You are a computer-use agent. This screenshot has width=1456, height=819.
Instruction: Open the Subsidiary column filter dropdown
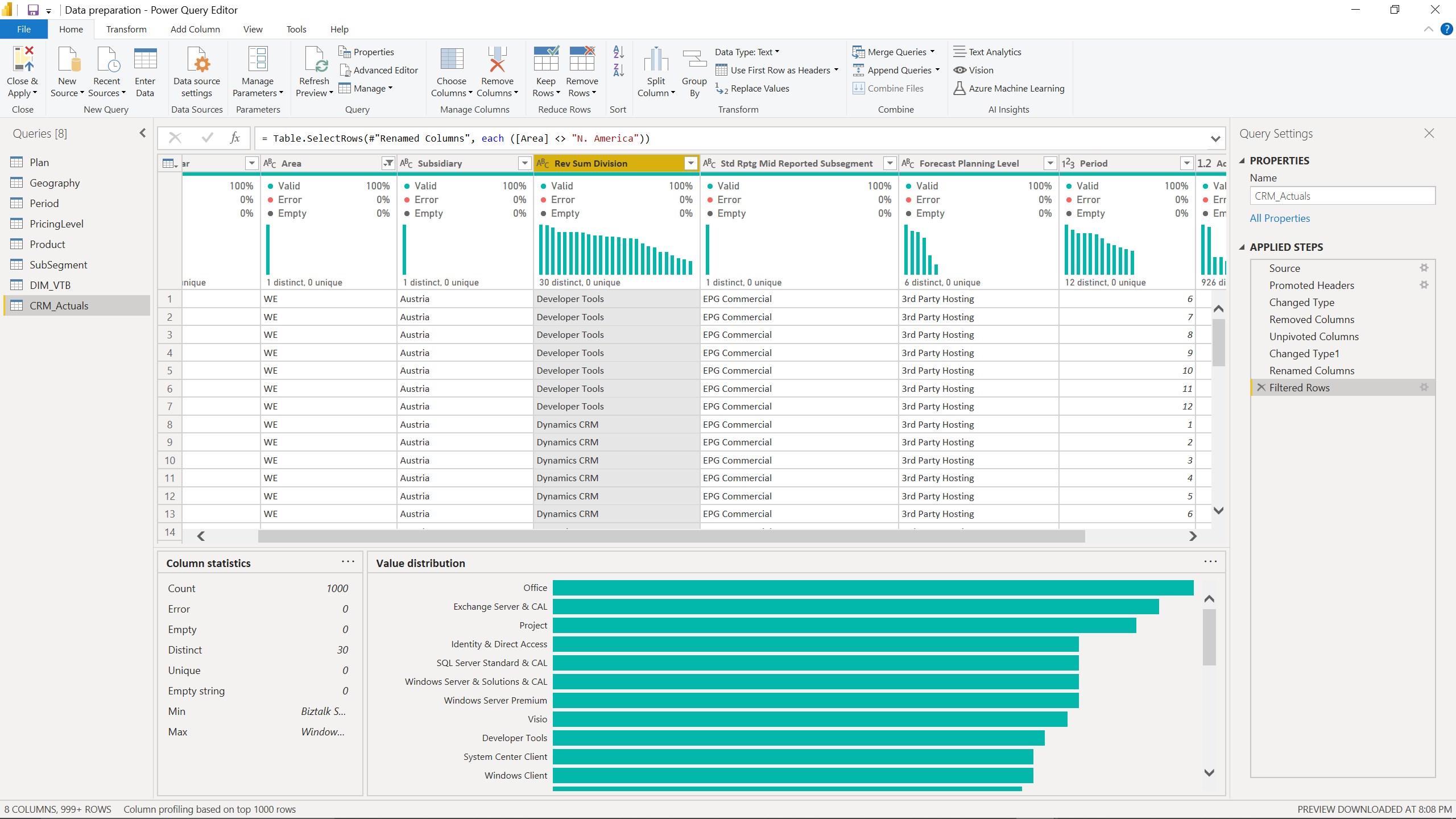tap(524, 163)
